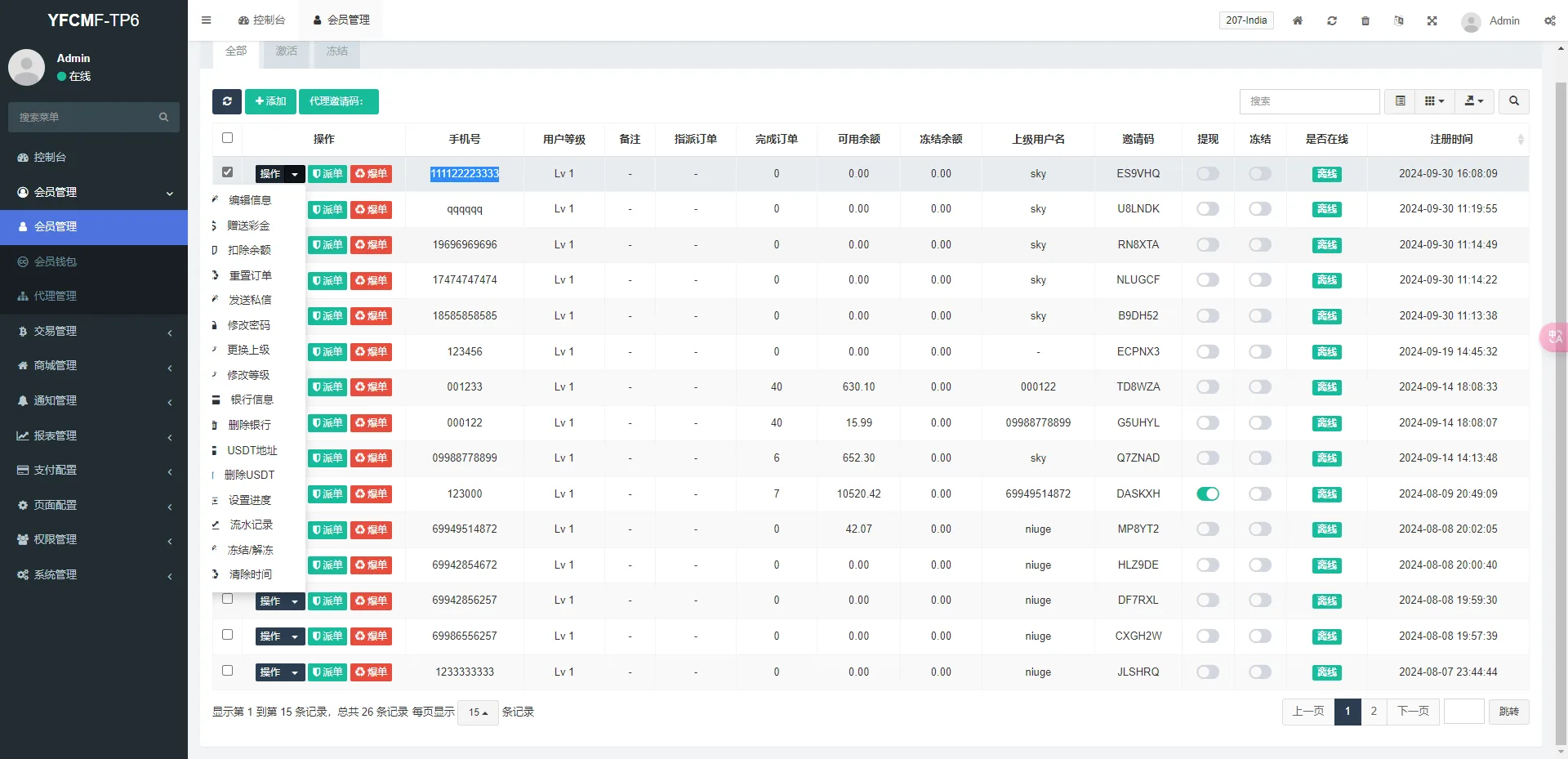This screenshot has height=759, width=1568.
Task: Turn off 提现 toggle for user 123000
Action: (1207, 493)
